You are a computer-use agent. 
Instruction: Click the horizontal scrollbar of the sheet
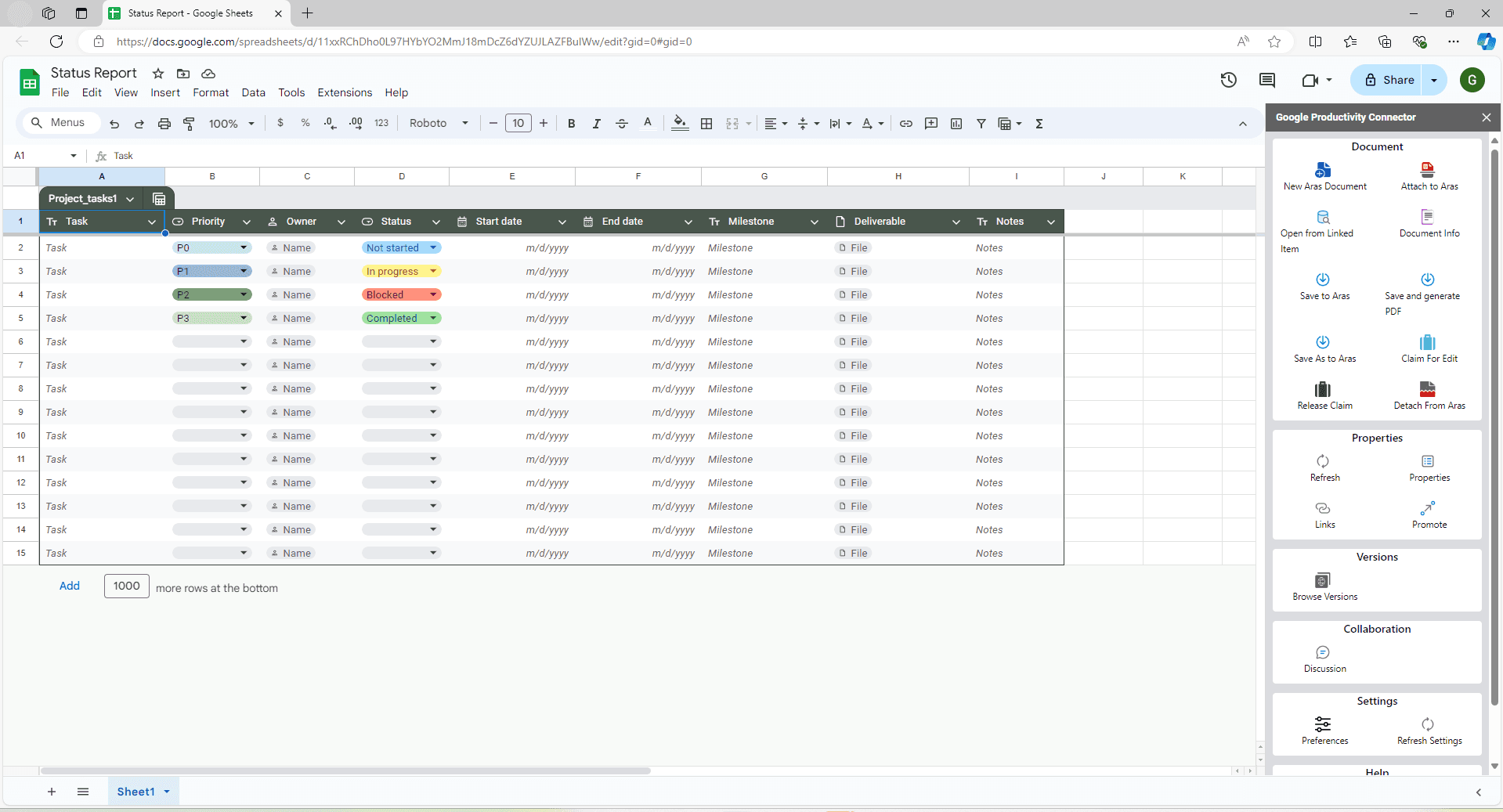[345, 771]
